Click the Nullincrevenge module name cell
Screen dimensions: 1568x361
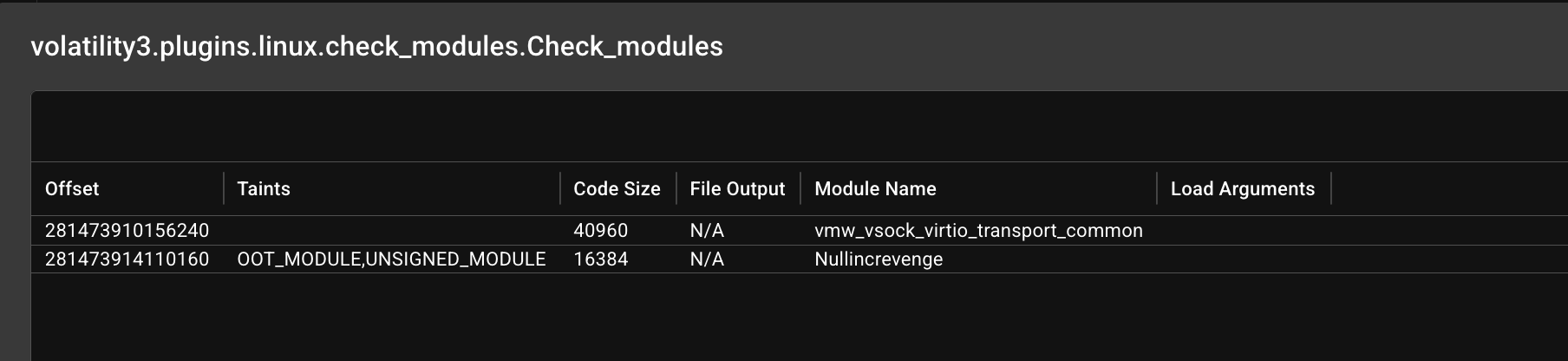[x=879, y=259]
